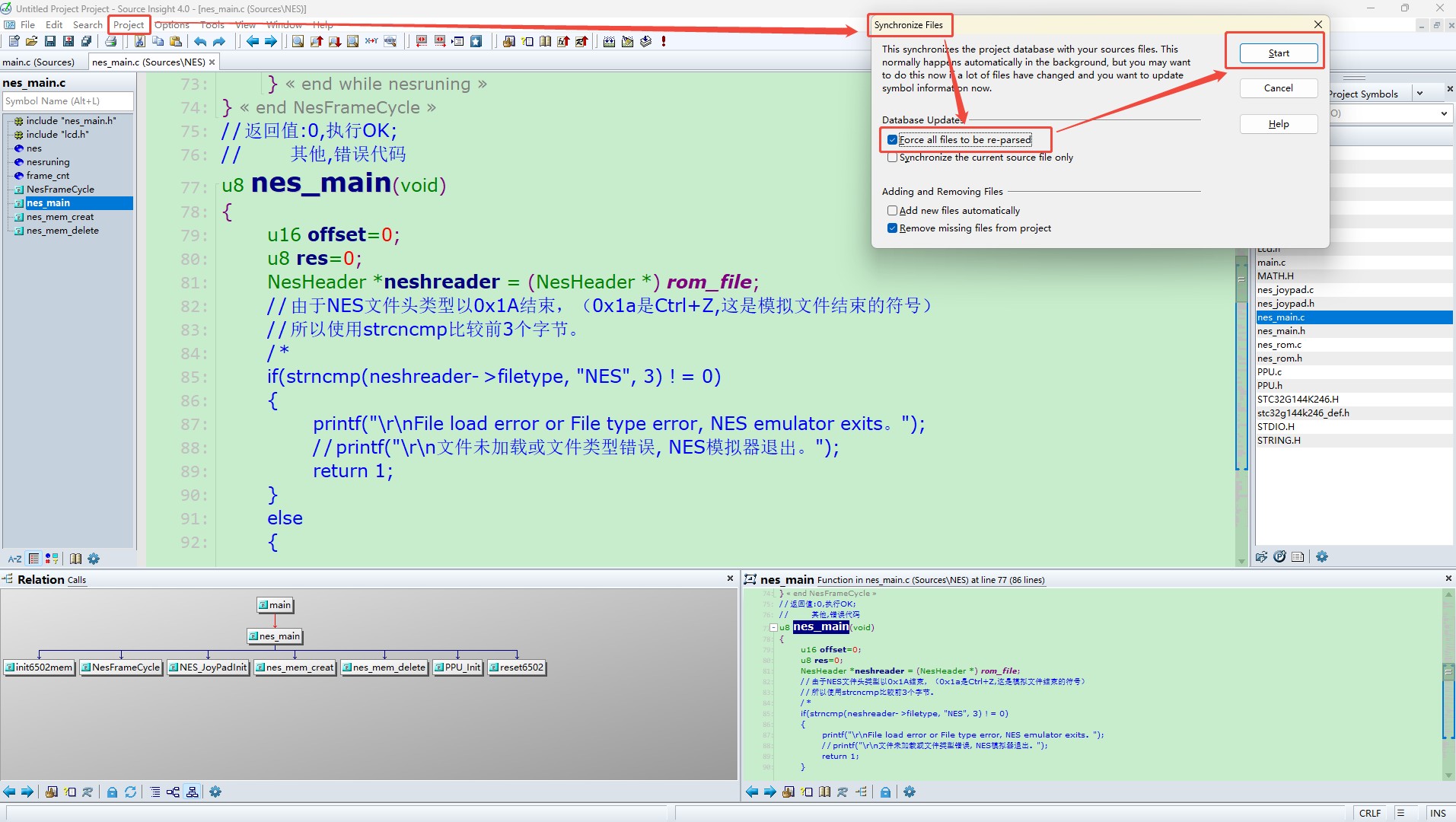The image size is (1456, 822).
Task: Open the Edit menu
Action: (x=54, y=25)
